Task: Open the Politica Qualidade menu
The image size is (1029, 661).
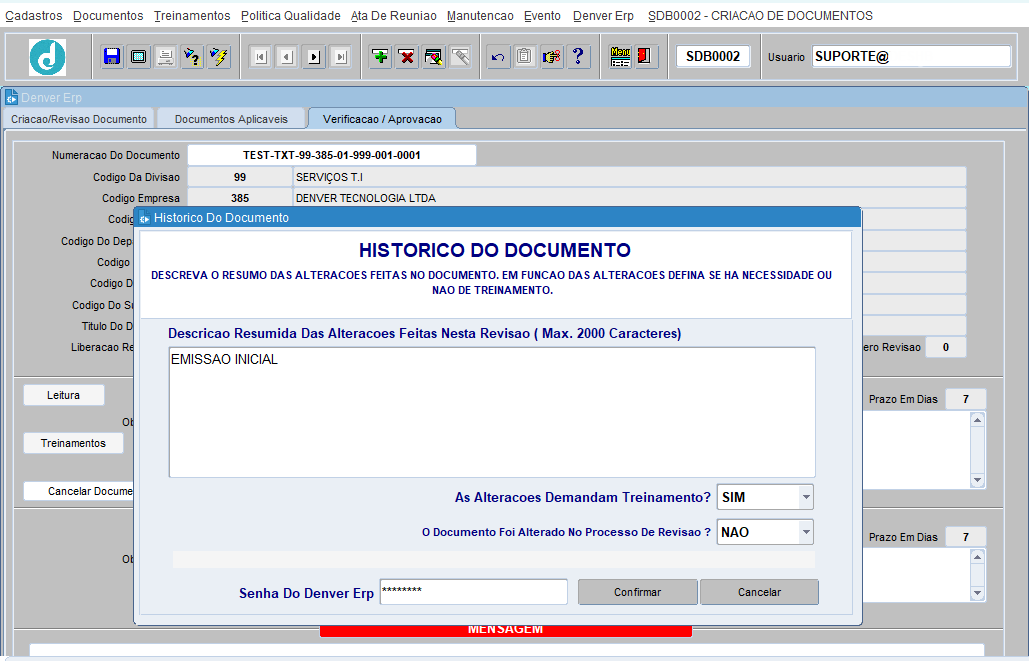Action: coord(291,16)
